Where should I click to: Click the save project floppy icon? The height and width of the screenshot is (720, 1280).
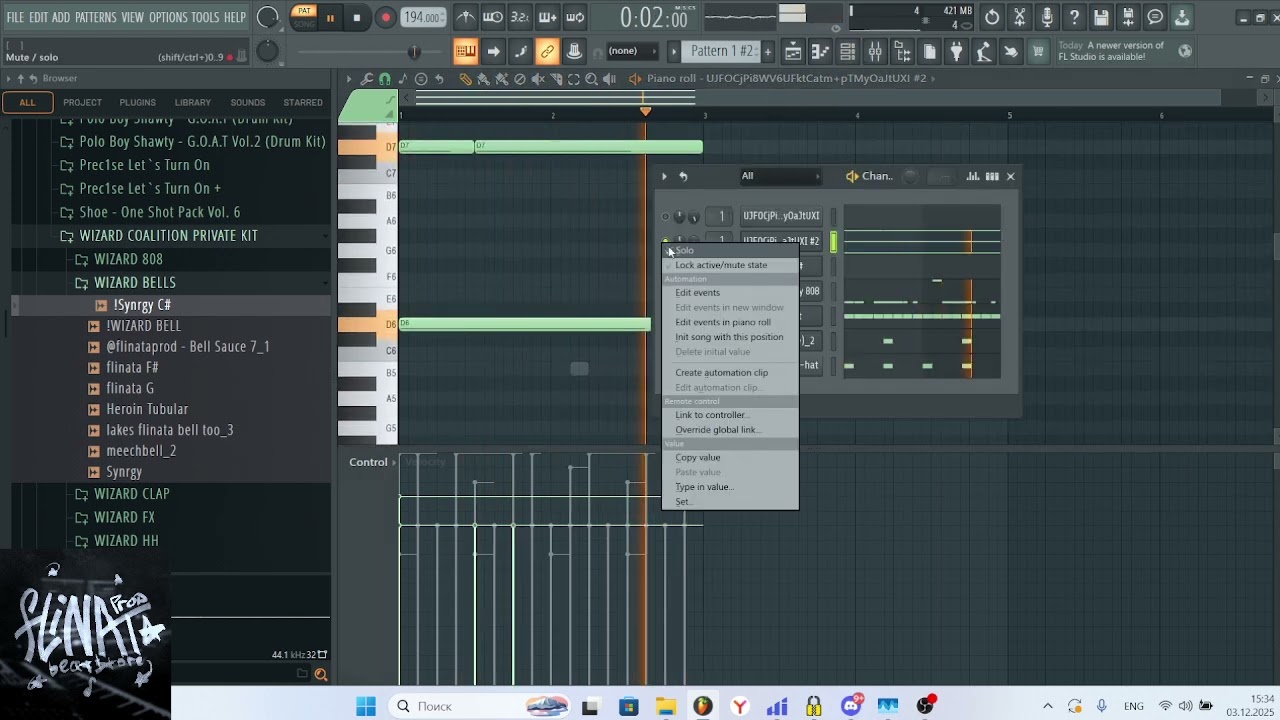tap(1101, 17)
